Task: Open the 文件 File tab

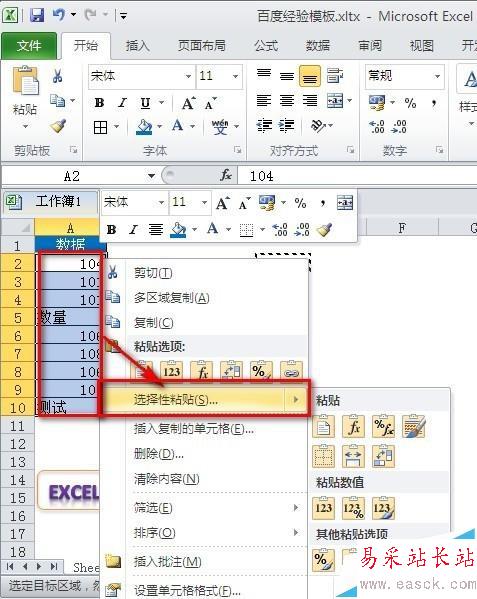Action: 29,46
